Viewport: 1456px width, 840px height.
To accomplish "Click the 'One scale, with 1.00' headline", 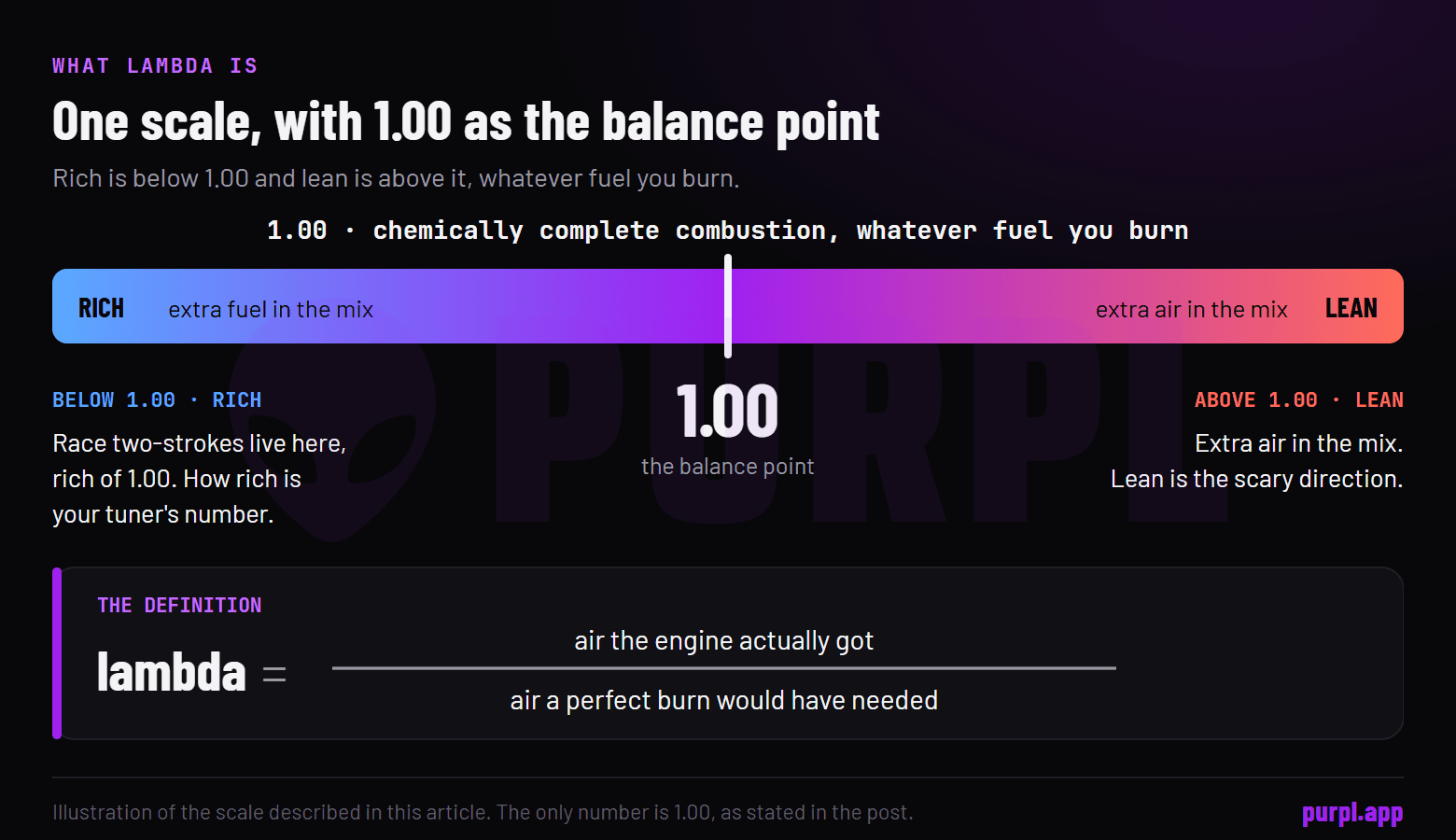I will [x=466, y=121].
